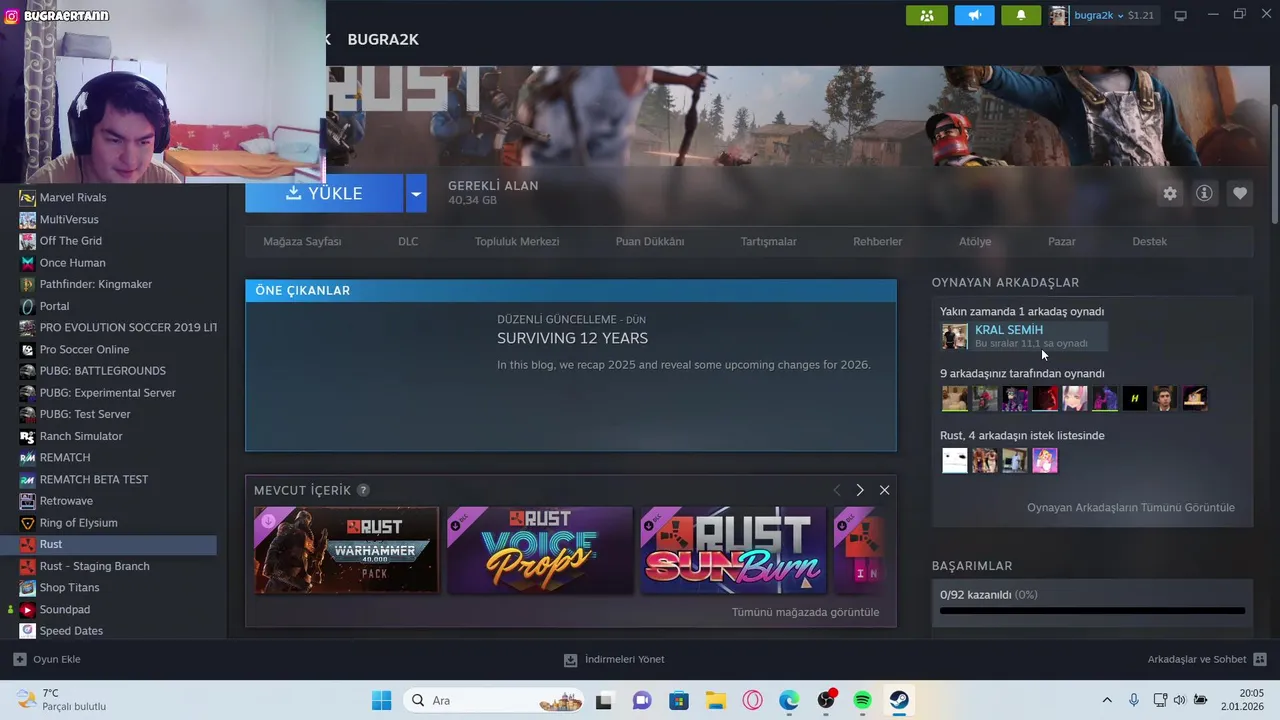Show next available content items arrow
The height and width of the screenshot is (720, 1280).
click(x=859, y=490)
